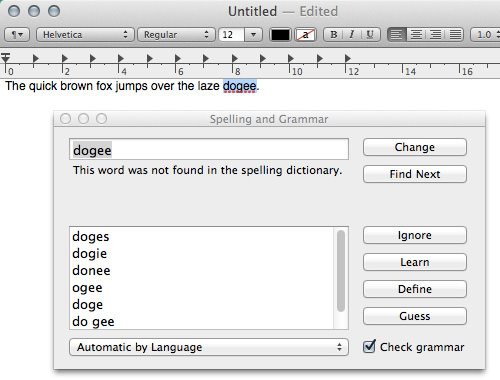Viewport: 500px width, 380px height.
Task: Select the suggestion 'dogie'
Action: [201, 253]
